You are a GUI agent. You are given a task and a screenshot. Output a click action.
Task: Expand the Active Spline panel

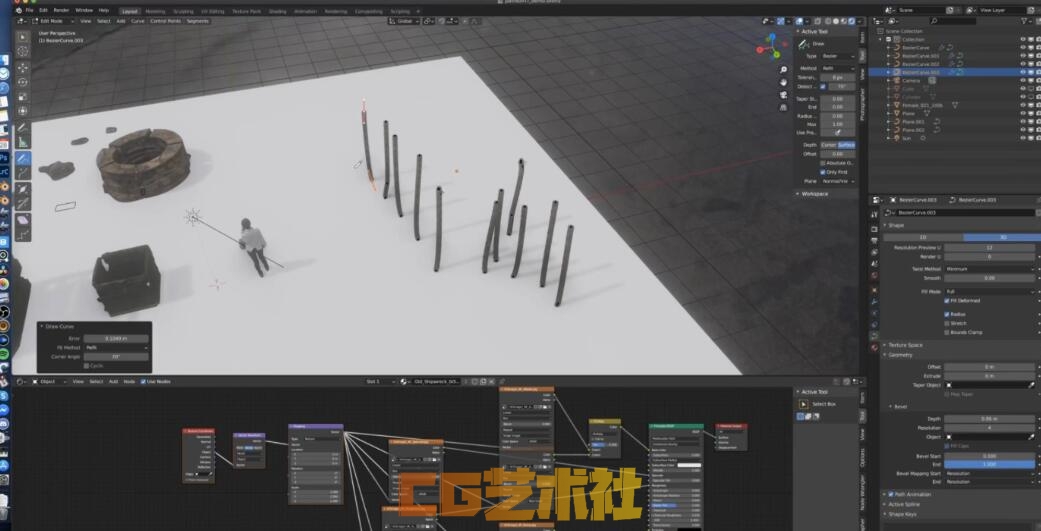[x=904, y=504]
